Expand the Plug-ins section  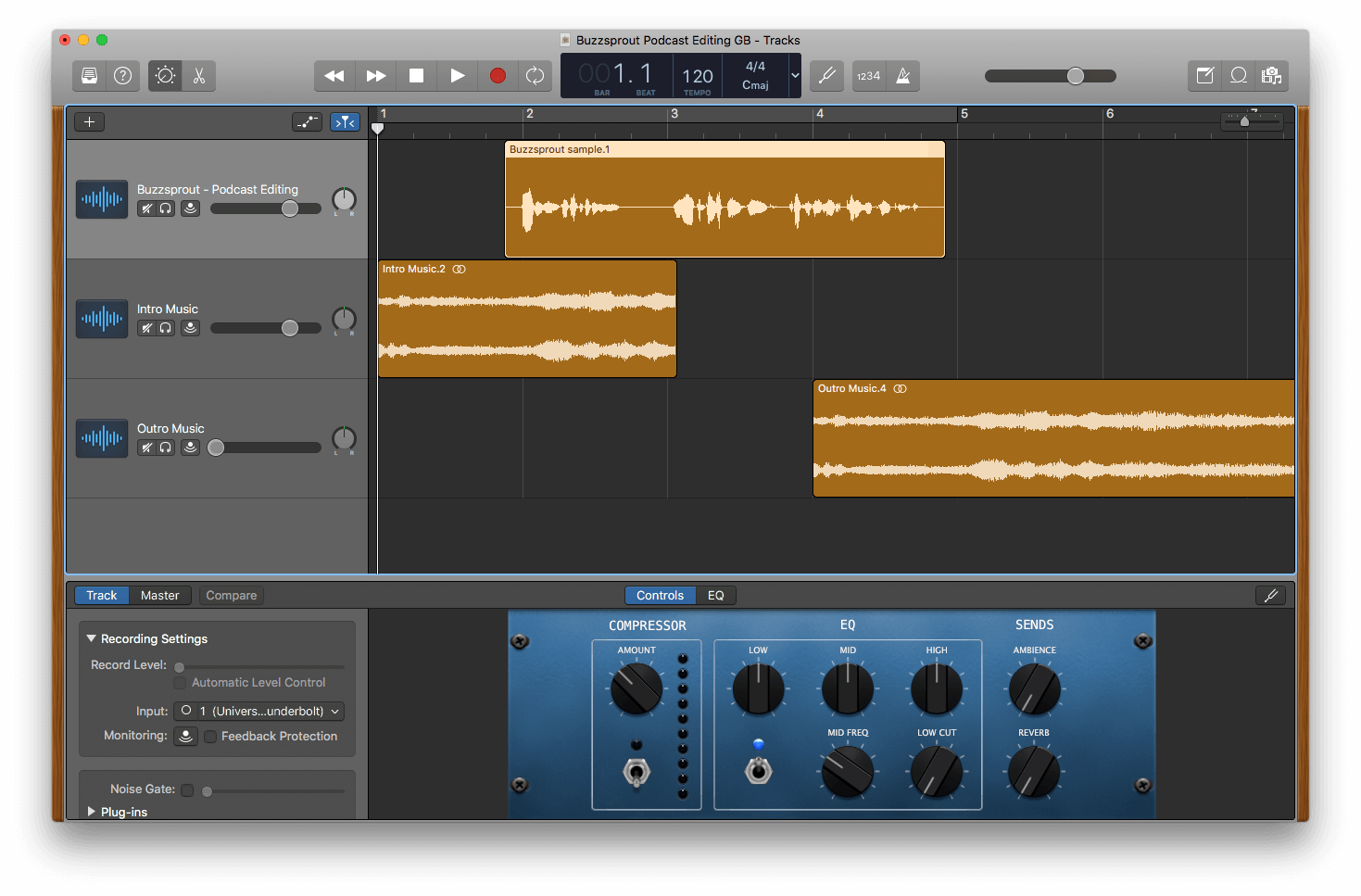coord(91,812)
